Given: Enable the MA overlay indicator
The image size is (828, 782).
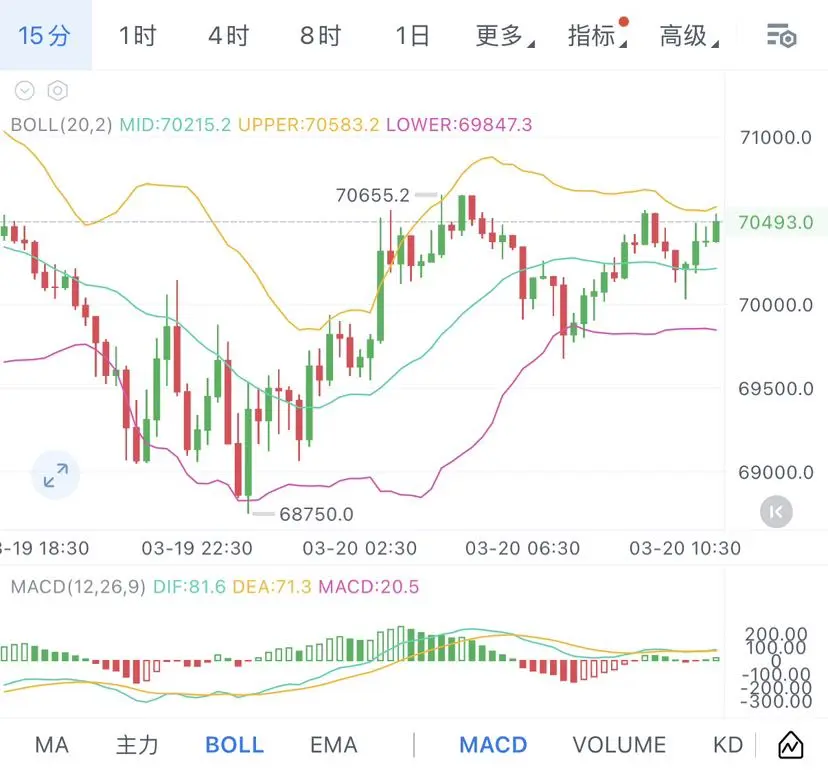Looking at the screenshot, I should point(52,745).
